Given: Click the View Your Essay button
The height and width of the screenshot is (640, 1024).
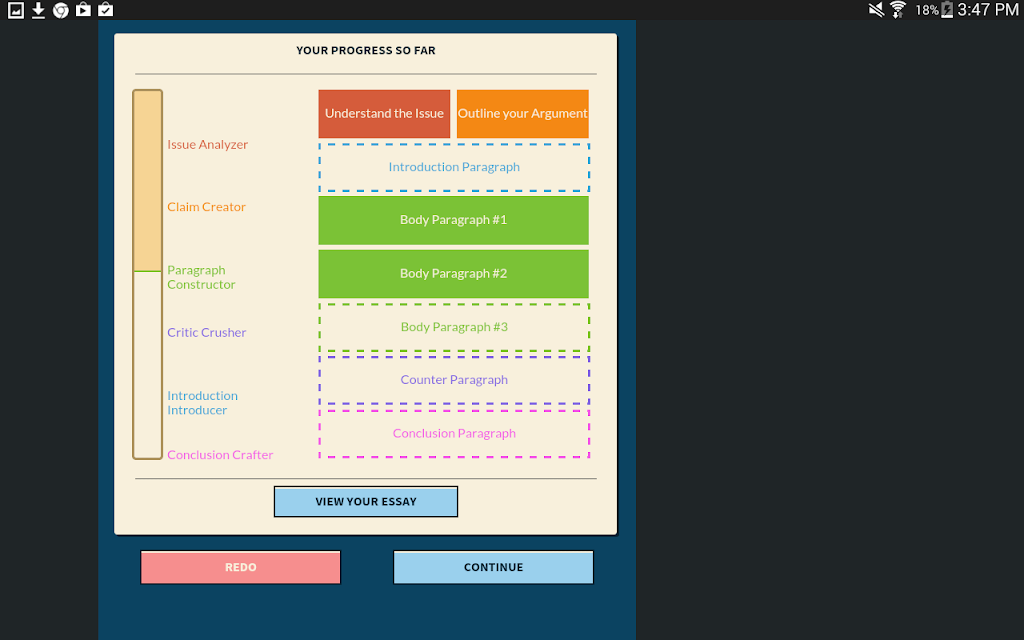Looking at the screenshot, I should (x=366, y=502).
